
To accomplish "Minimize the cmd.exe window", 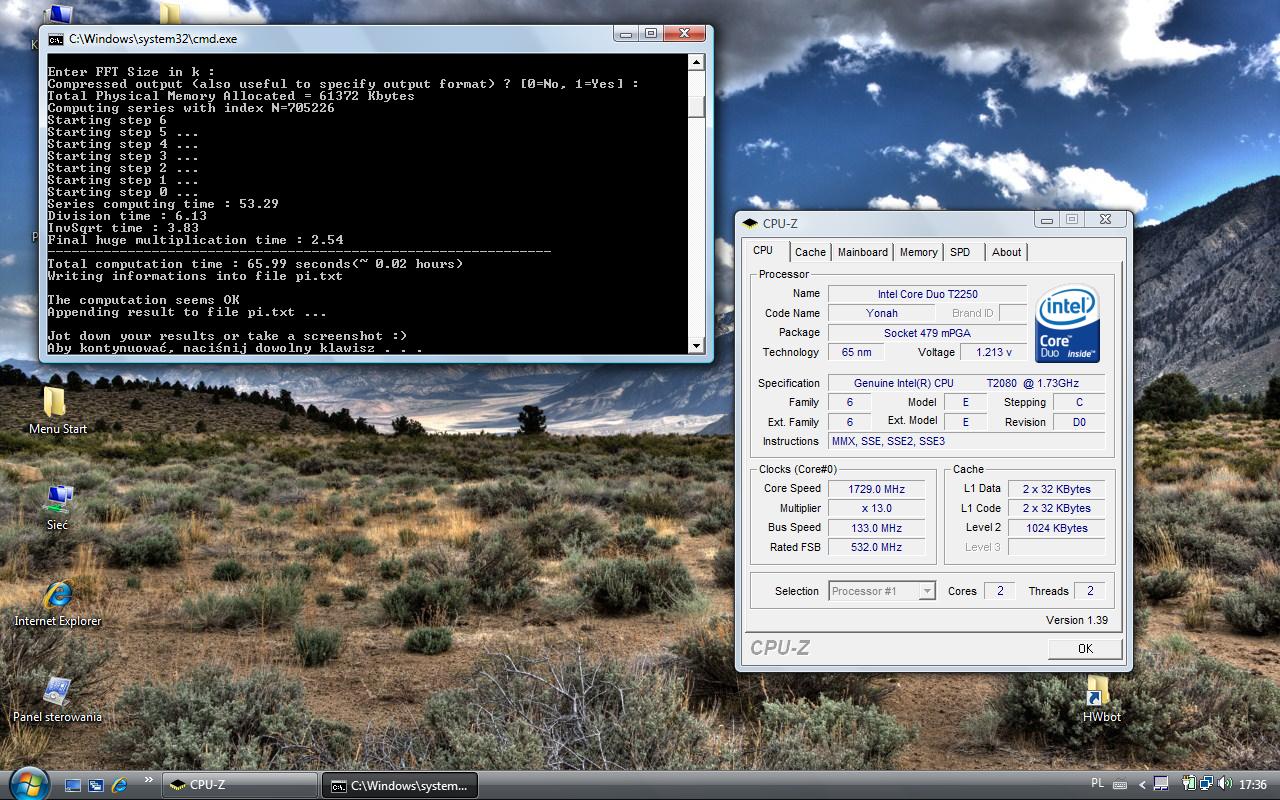I will pyautogui.click(x=627, y=34).
